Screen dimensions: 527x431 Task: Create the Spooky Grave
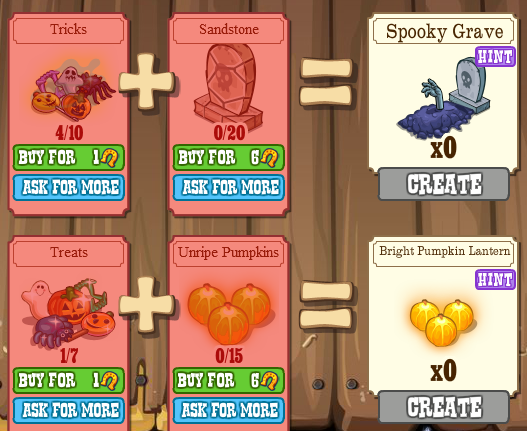coord(444,184)
